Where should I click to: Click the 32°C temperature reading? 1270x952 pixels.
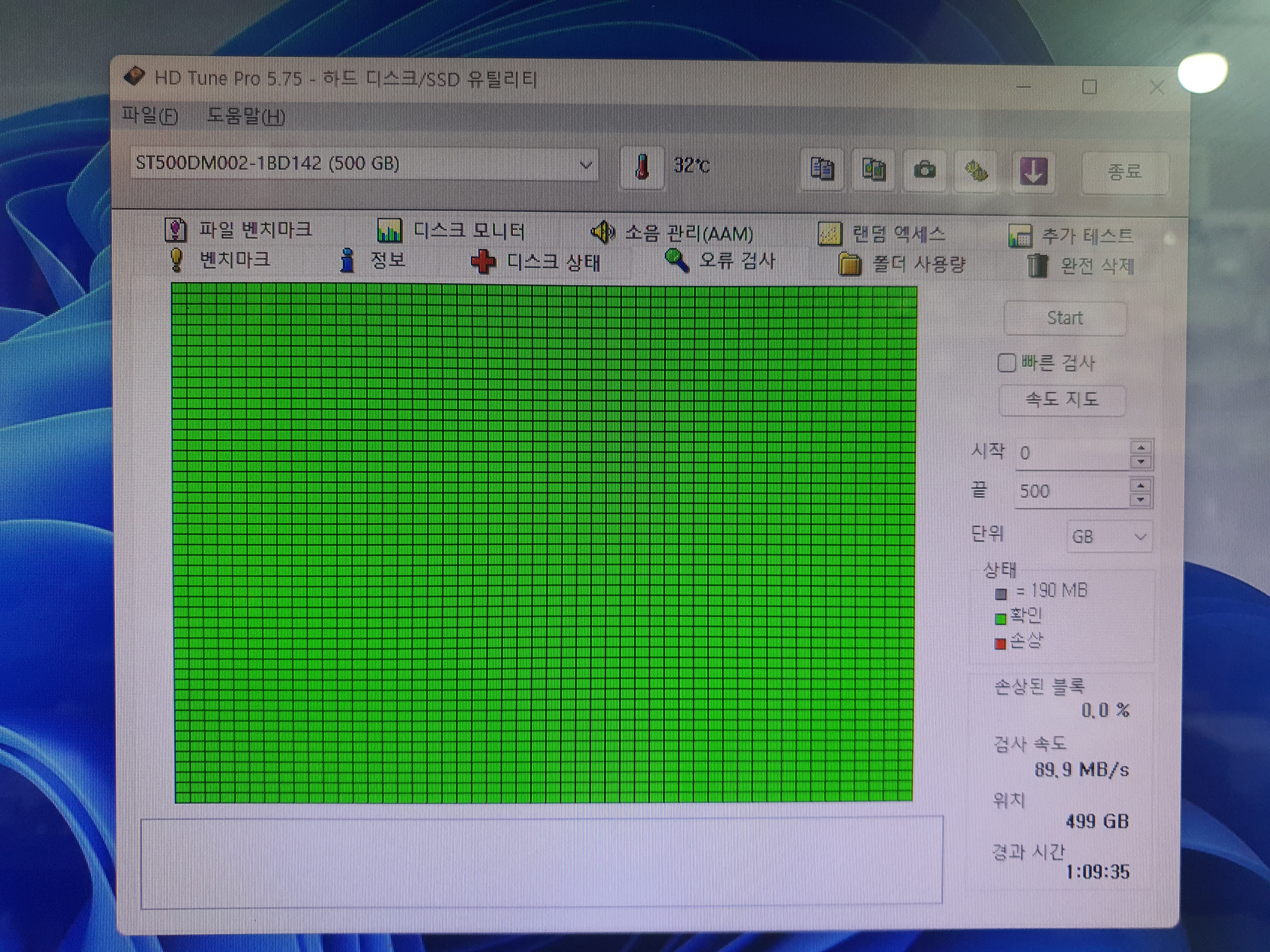[692, 166]
